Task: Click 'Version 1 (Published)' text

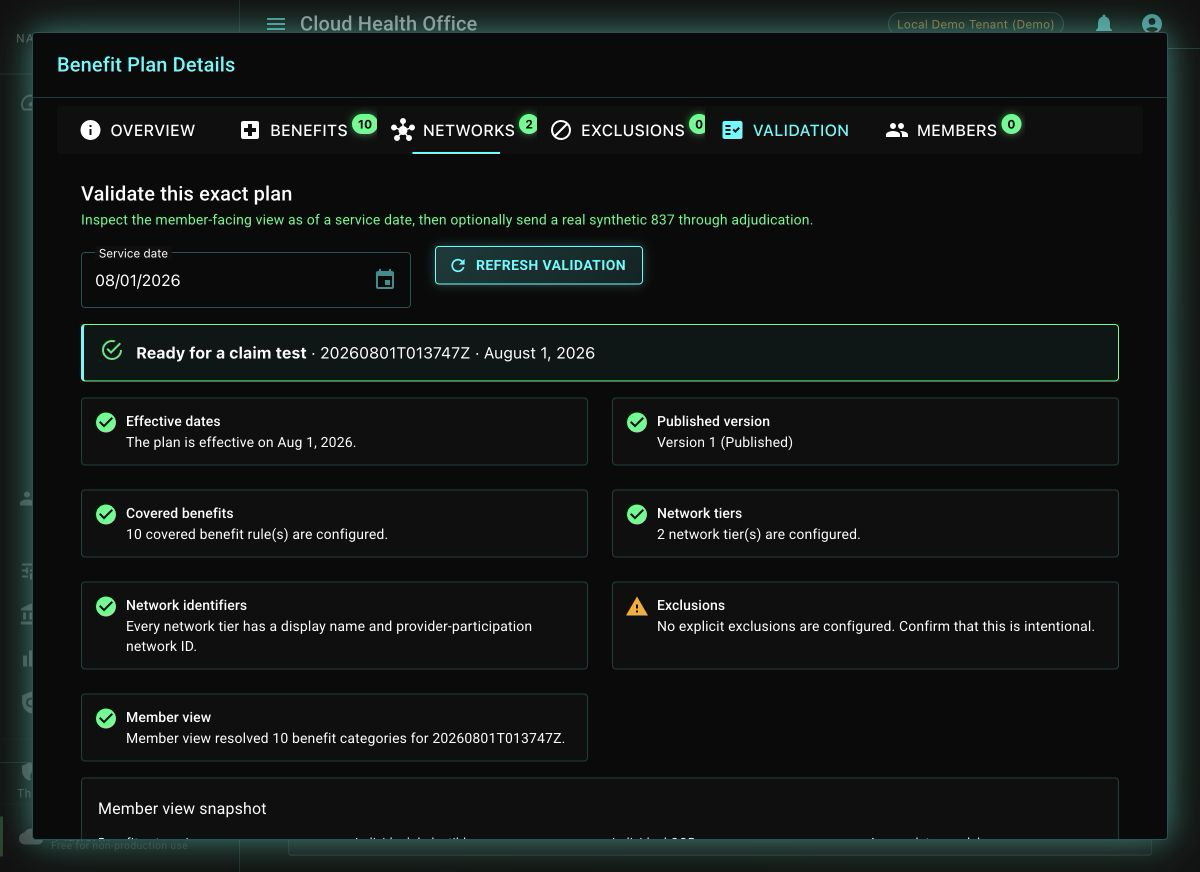Action: pyautogui.click(x=725, y=442)
